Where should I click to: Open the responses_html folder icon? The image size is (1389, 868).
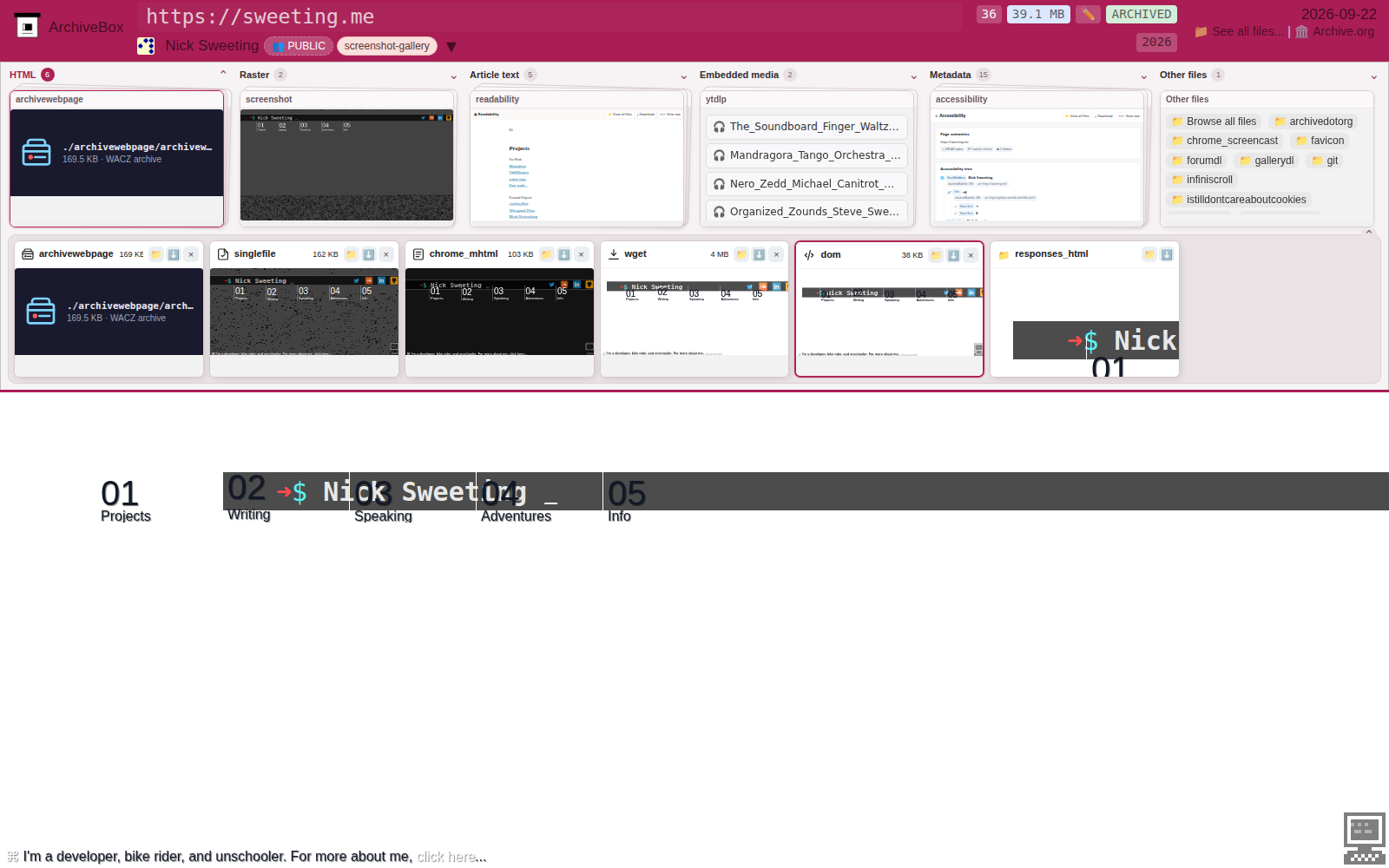(x=1149, y=254)
